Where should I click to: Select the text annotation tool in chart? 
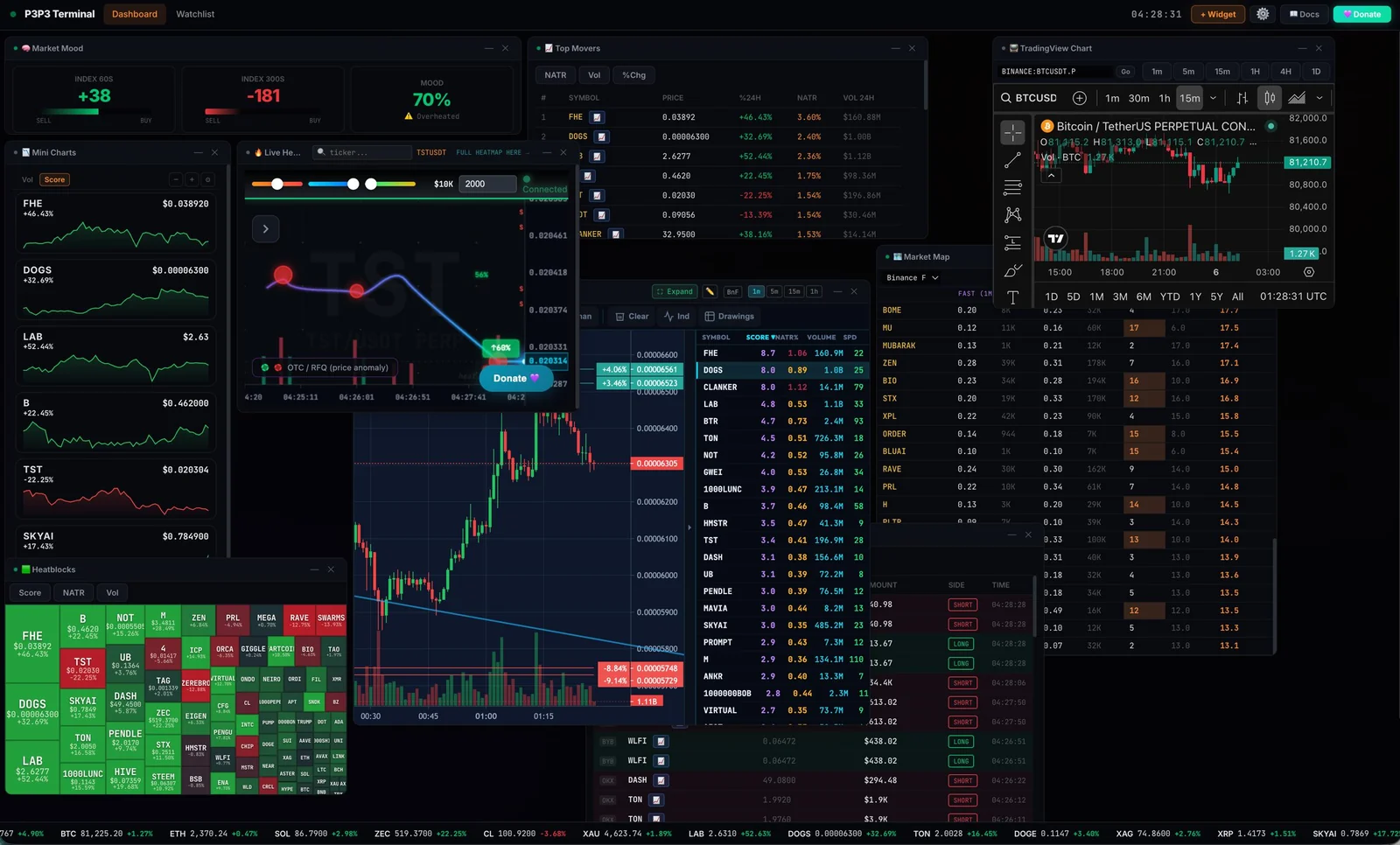(1012, 297)
